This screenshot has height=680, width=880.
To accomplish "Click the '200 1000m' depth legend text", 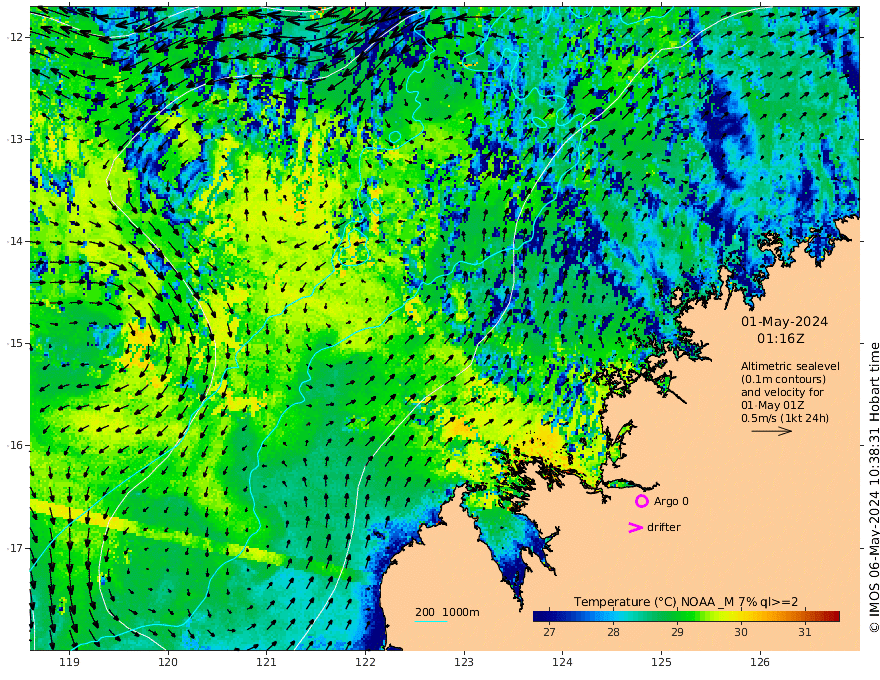I will (x=447, y=612).
